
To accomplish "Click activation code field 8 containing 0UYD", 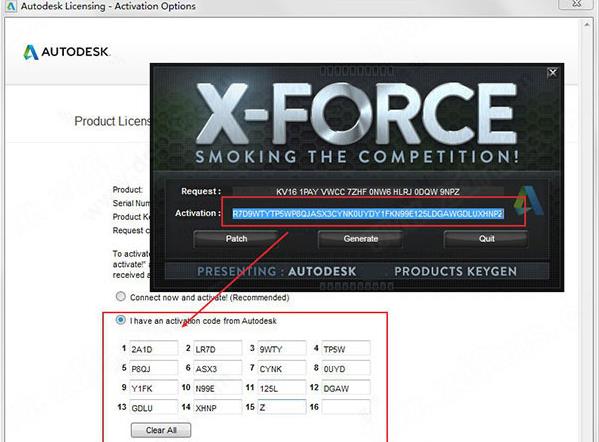I will [x=346, y=369].
